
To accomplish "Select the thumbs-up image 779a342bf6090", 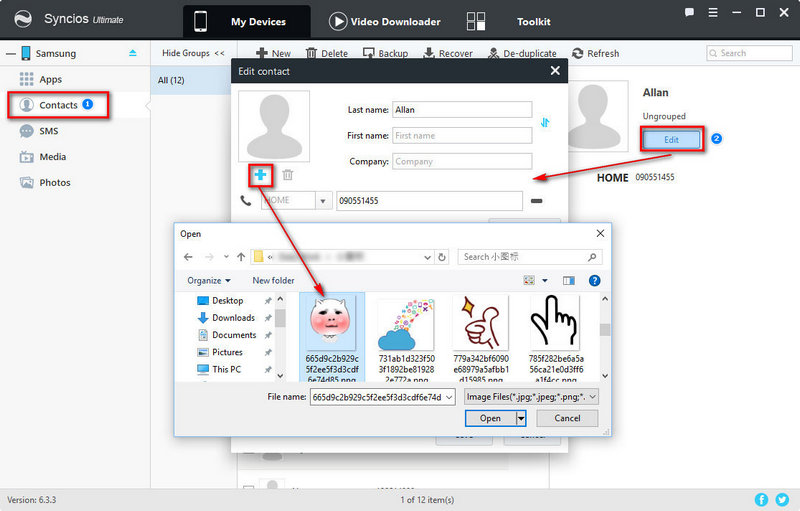I will (481, 337).
